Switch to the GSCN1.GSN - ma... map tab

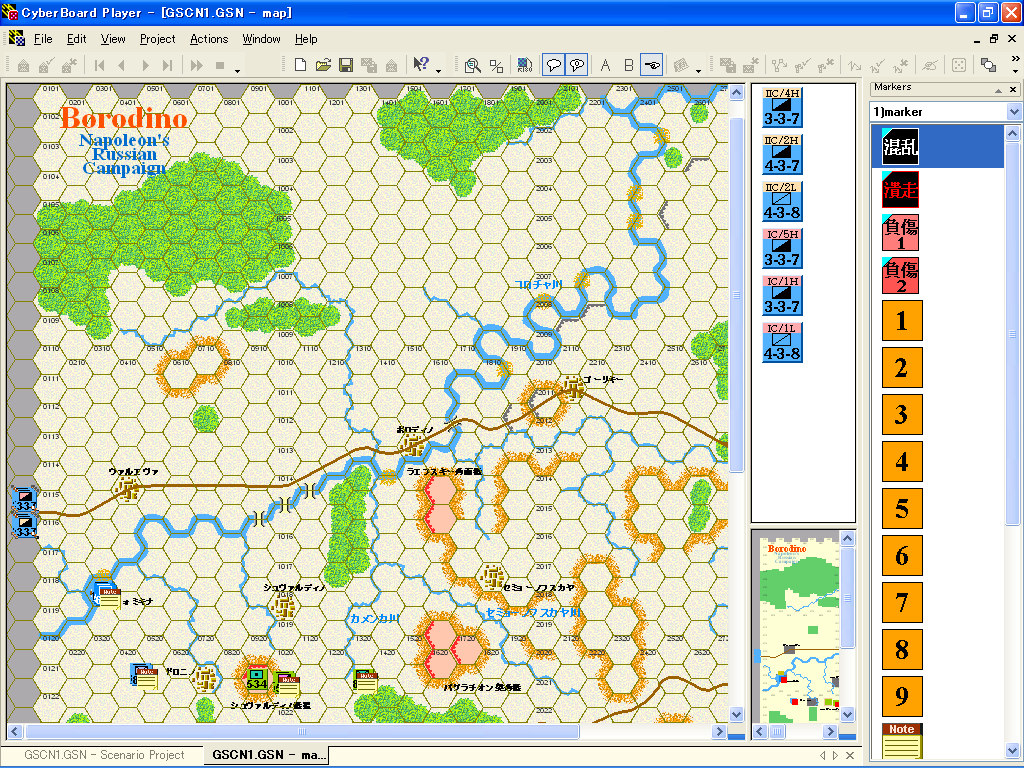click(x=268, y=755)
